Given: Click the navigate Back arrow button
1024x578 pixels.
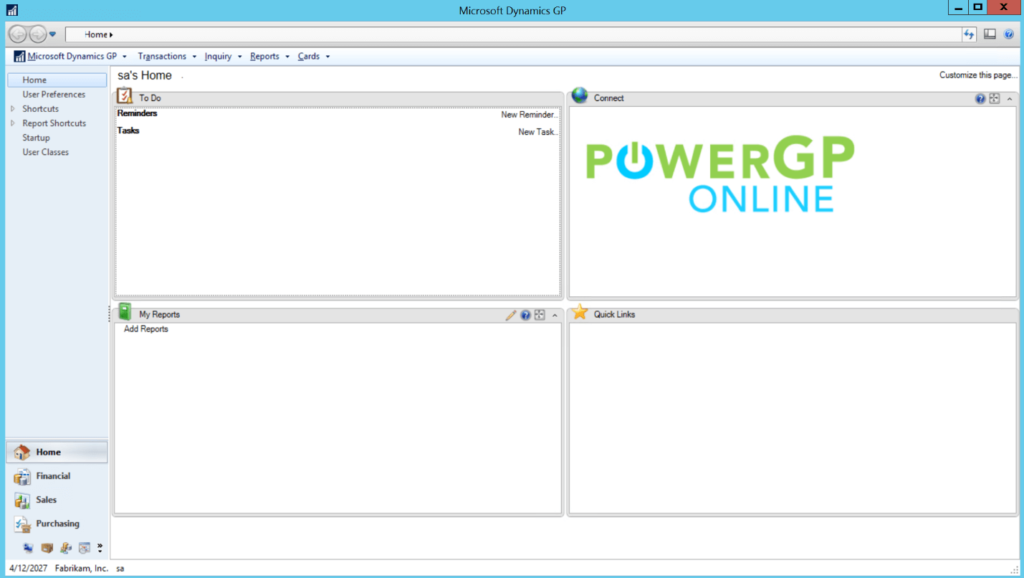Looking at the screenshot, I should (18, 34).
